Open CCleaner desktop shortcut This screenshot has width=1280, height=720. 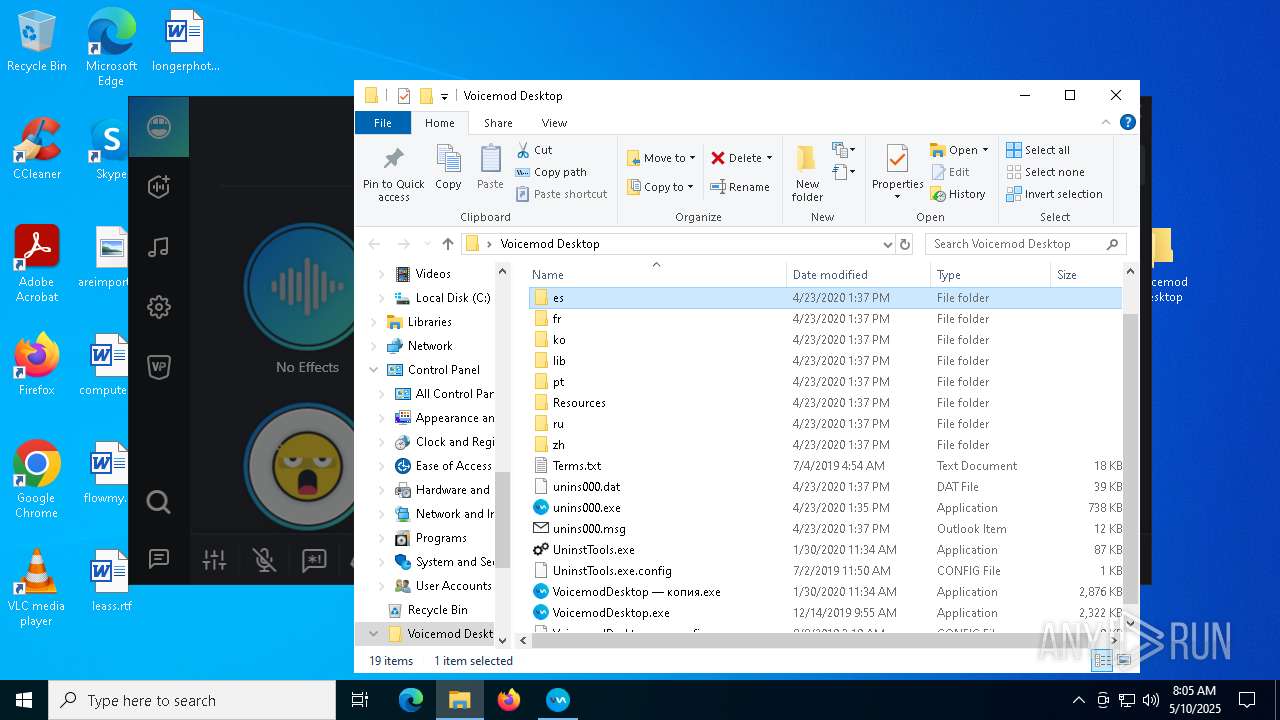(37, 150)
